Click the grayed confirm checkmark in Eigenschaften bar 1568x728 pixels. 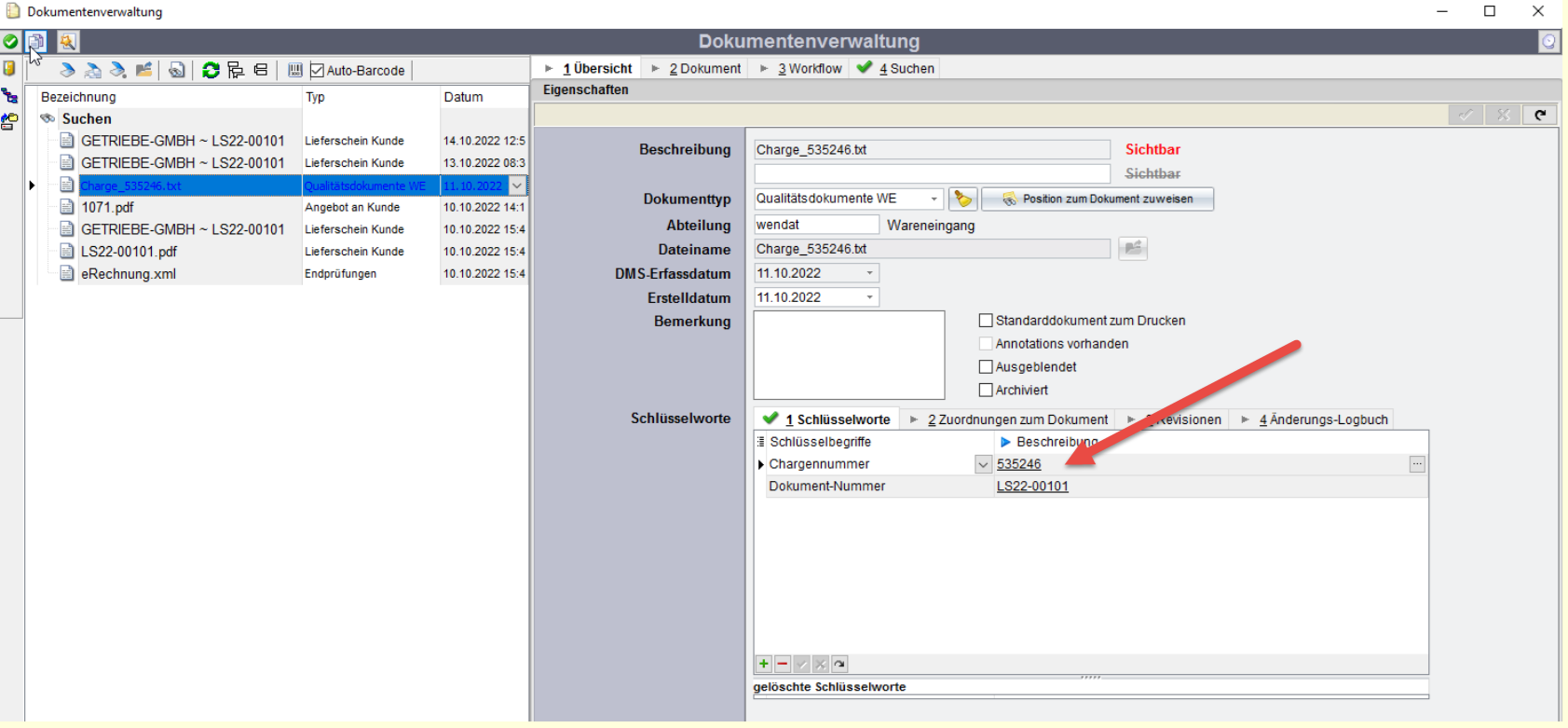point(1466,115)
